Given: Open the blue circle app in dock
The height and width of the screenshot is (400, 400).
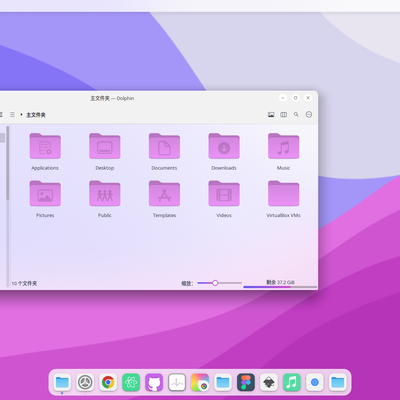Looking at the screenshot, I should pos(315,382).
